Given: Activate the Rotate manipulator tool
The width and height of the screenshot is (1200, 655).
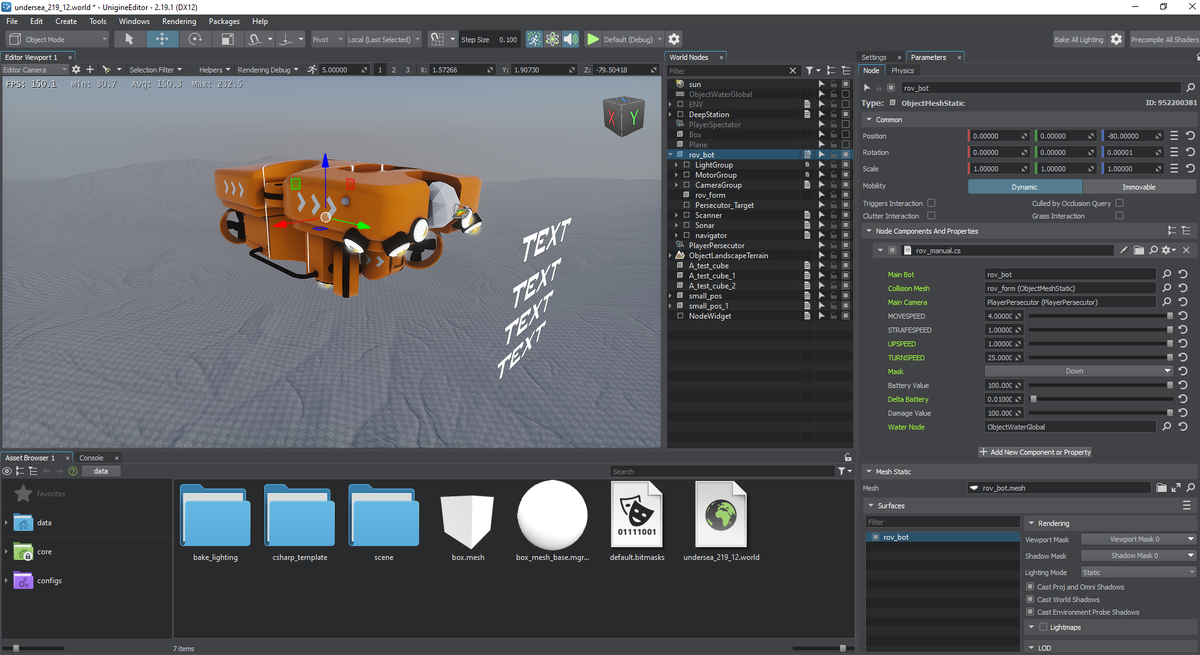Looking at the screenshot, I should [x=195, y=39].
